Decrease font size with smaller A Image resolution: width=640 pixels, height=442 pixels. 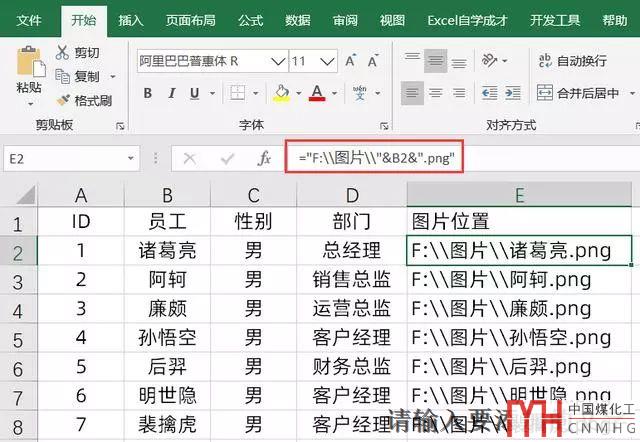click(x=373, y=61)
